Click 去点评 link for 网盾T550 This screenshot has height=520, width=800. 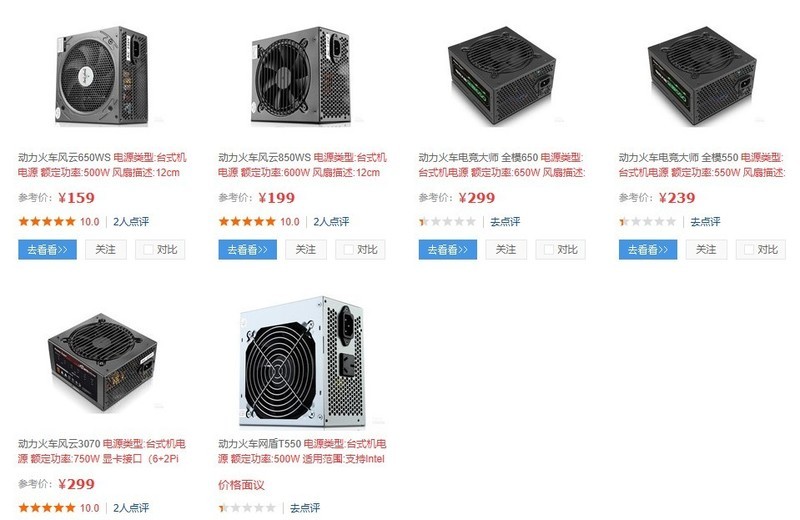click(x=305, y=508)
